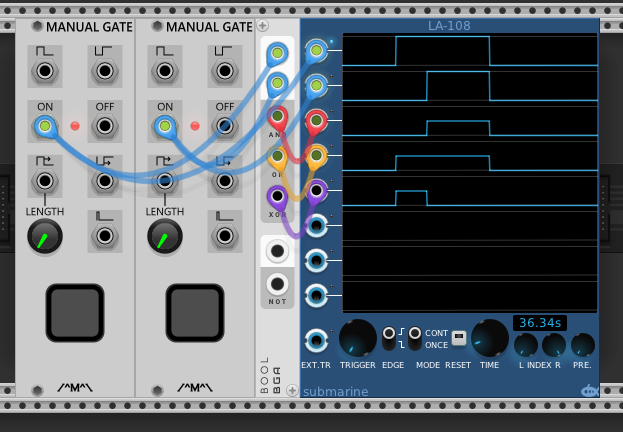Click the ON jack of left Manual Gate
This screenshot has width=623, height=432.
point(45,126)
